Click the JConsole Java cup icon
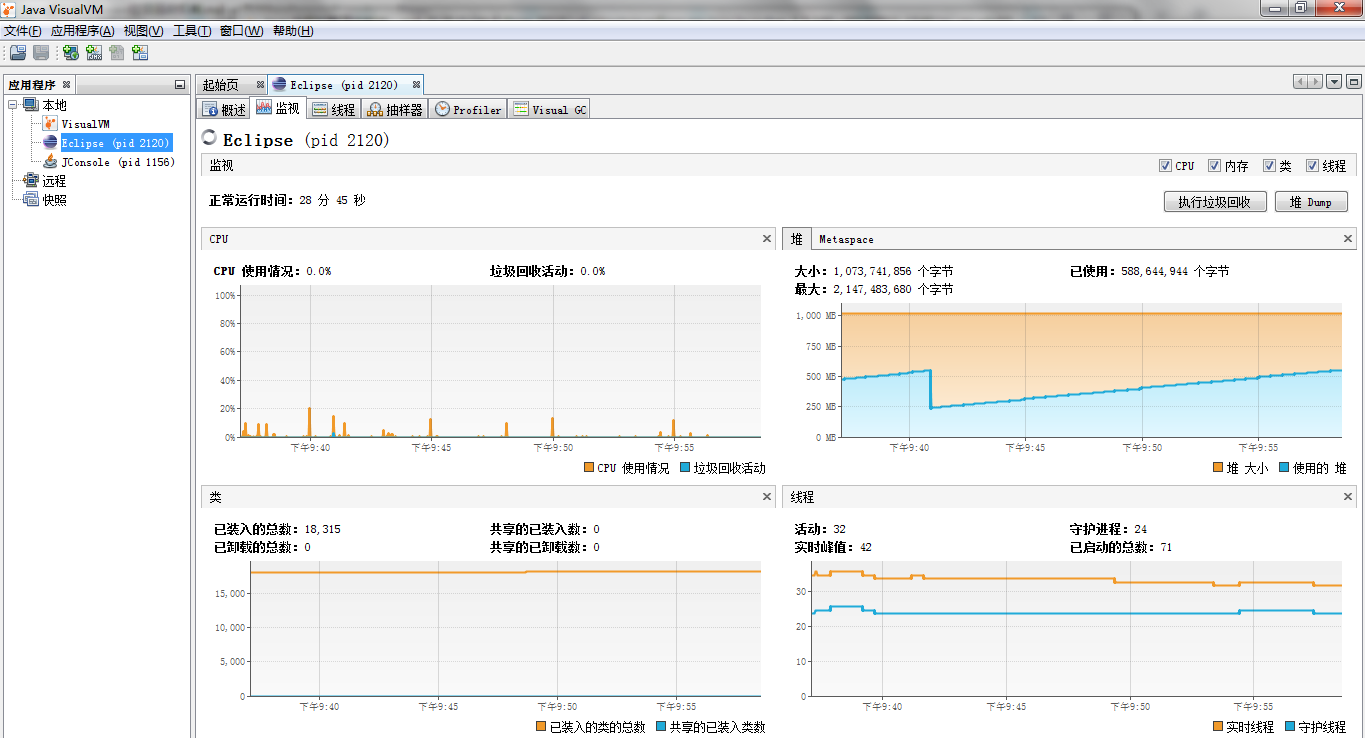The image size is (1365, 738). coord(50,162)
